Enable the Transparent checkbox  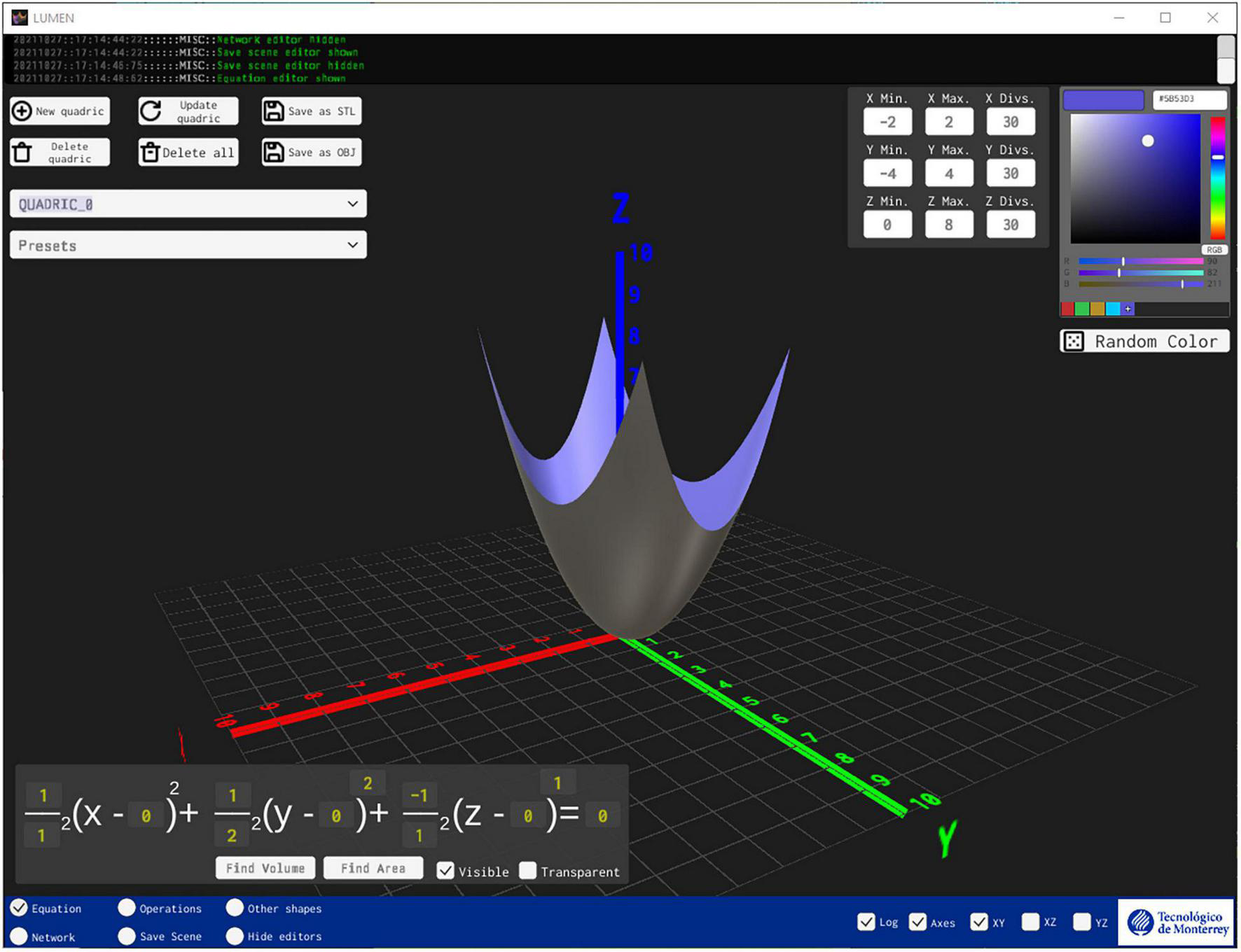tap(527, 871)
